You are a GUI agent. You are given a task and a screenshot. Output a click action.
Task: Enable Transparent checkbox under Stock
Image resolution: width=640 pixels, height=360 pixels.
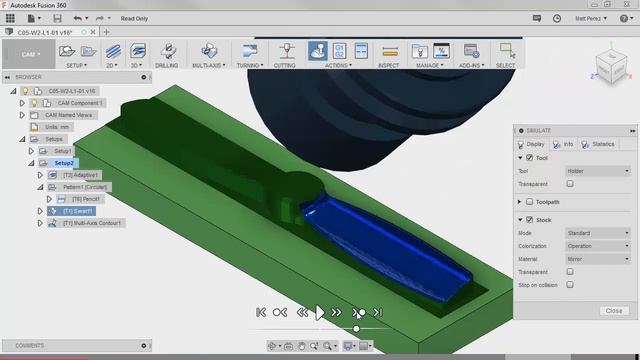(570, 271)
